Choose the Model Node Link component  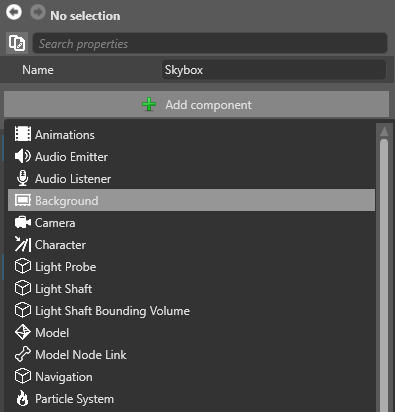[191, 355]
